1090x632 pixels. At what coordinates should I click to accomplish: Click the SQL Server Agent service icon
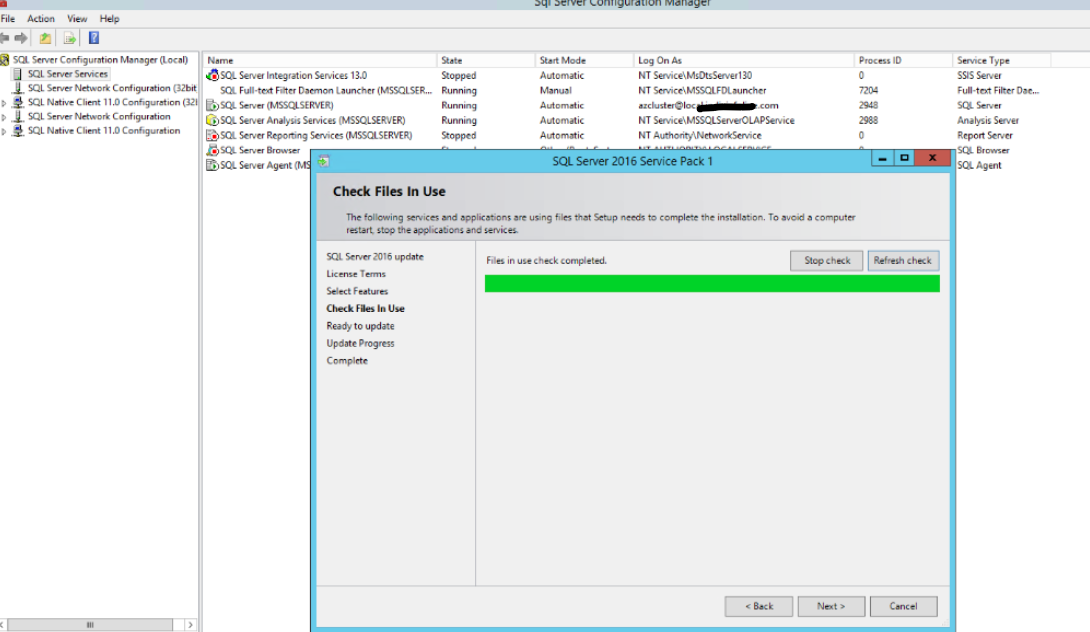(x=212, y=165)
